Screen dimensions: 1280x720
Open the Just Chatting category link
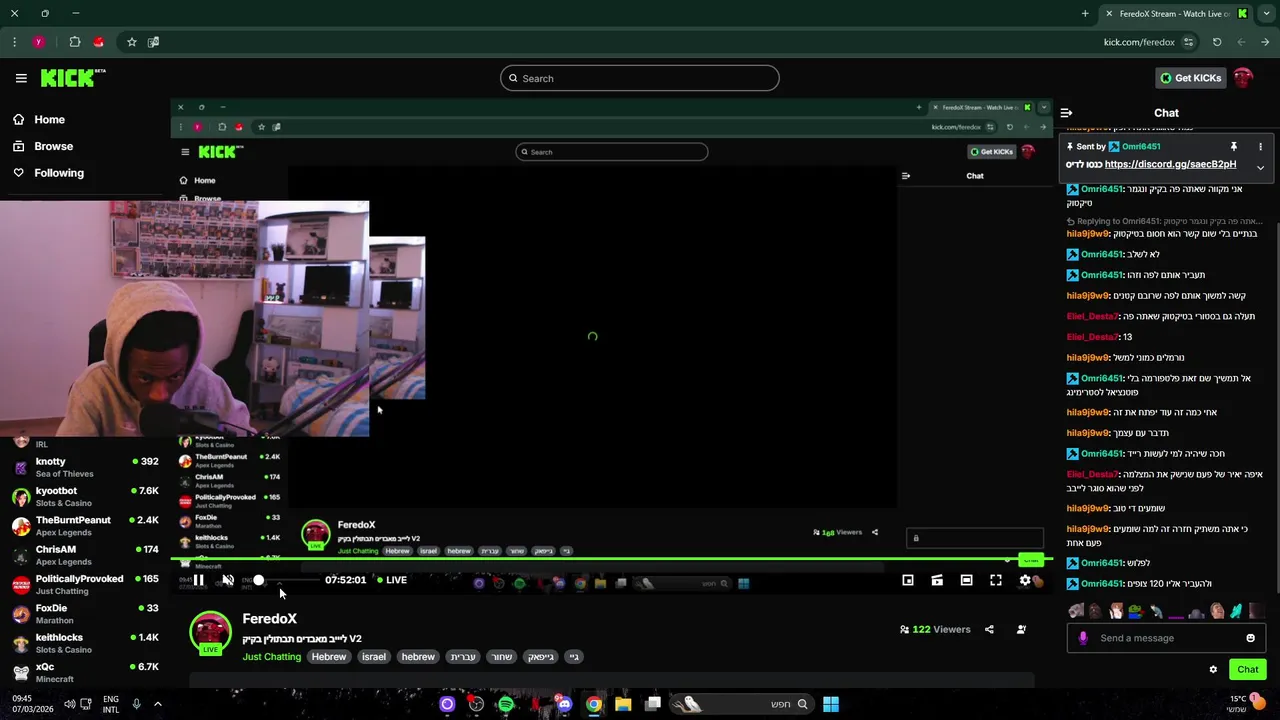pyautogui.click(x=271, y=657)
